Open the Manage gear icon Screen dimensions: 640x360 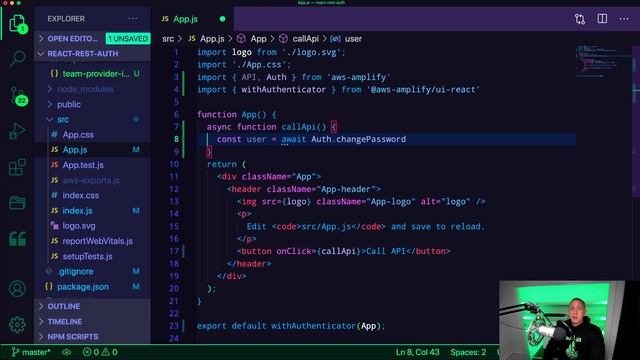(x=17, y=324)
